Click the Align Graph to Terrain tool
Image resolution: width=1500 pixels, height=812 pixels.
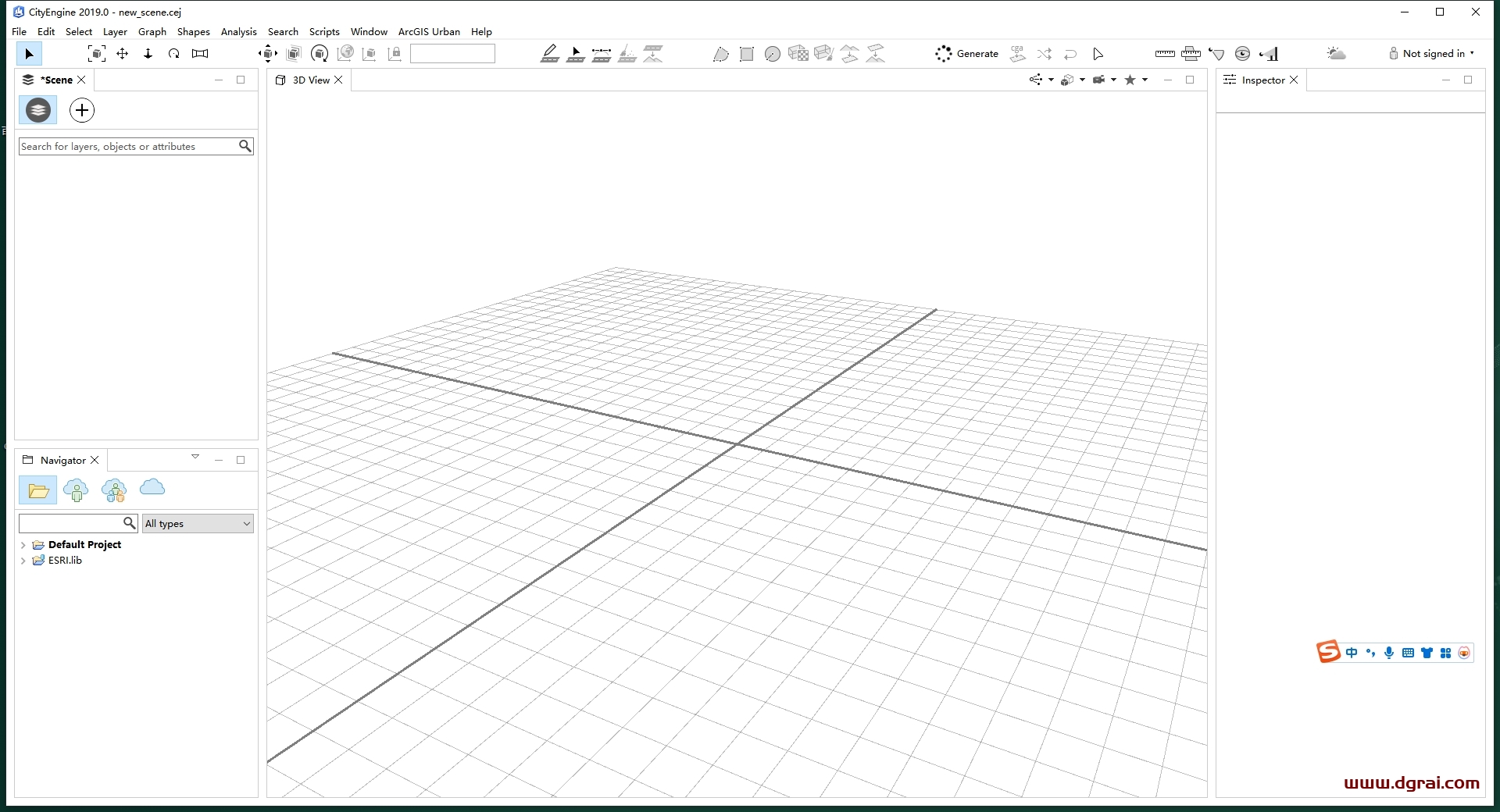click(653, 54)
